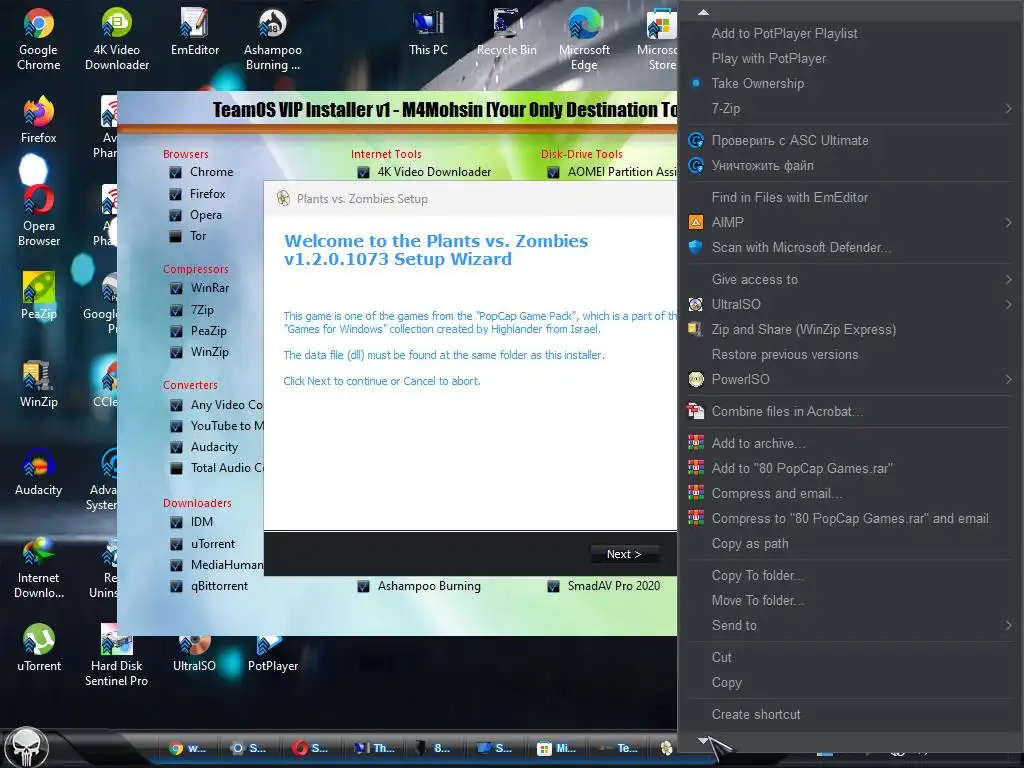Toggle the qBittorrent checkbox
Image resolution: width=1024 pixels, height=768 pixels.
[176, 586]
